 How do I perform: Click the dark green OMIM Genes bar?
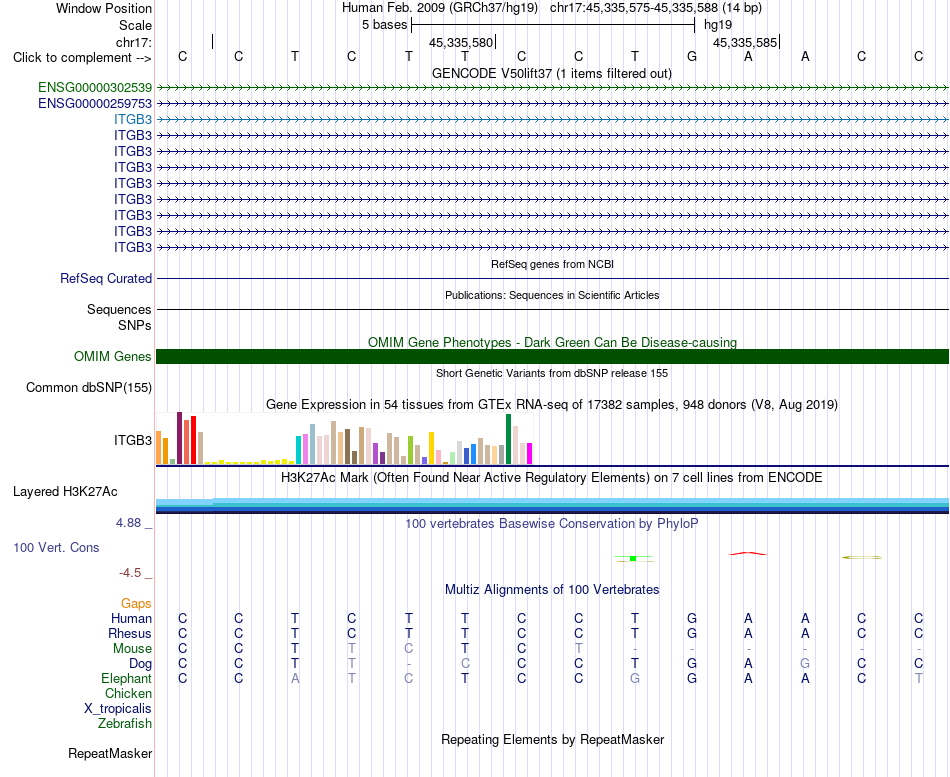(552, 356)
